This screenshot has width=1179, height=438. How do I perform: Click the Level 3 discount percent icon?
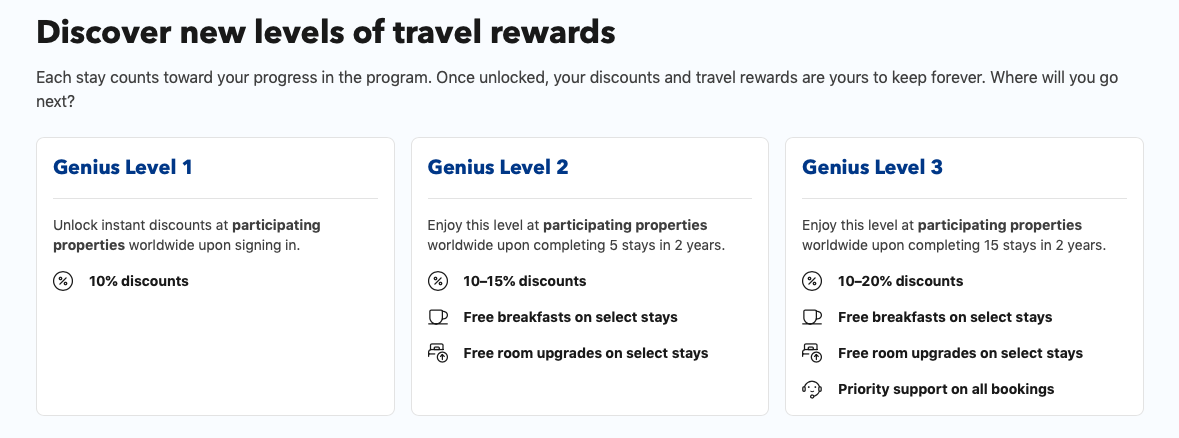point(812,281)
